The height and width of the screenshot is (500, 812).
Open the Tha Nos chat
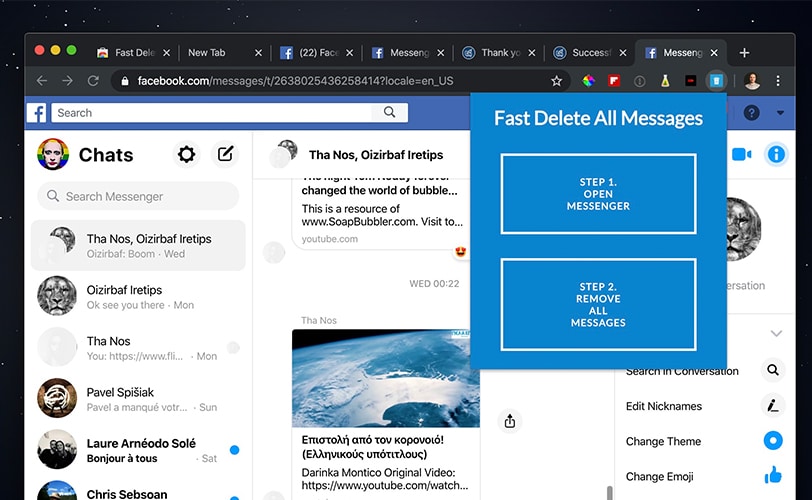point(138,348)
